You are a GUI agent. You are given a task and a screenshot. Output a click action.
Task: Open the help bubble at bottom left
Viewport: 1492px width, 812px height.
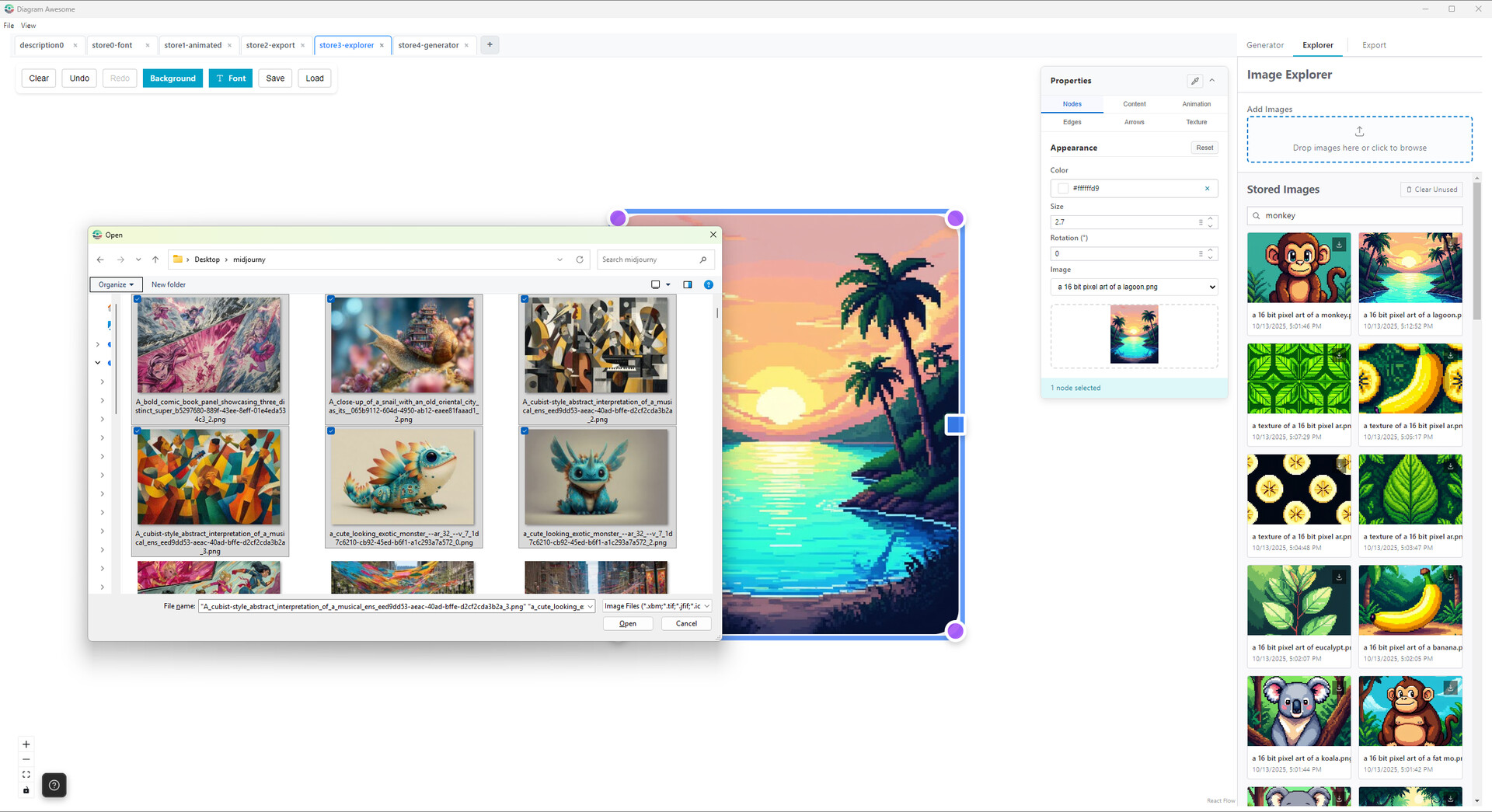[x=54, y=785]
